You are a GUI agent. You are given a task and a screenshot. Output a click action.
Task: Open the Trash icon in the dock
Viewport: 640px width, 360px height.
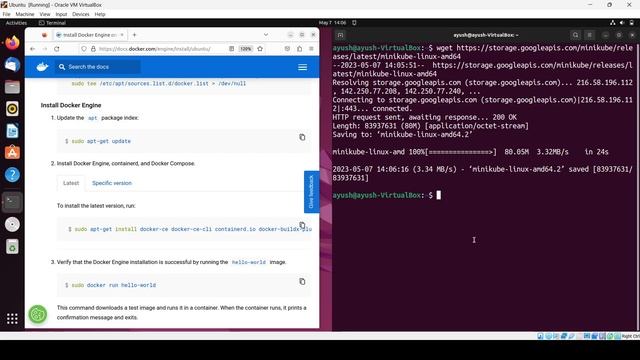tap(12, 247)
